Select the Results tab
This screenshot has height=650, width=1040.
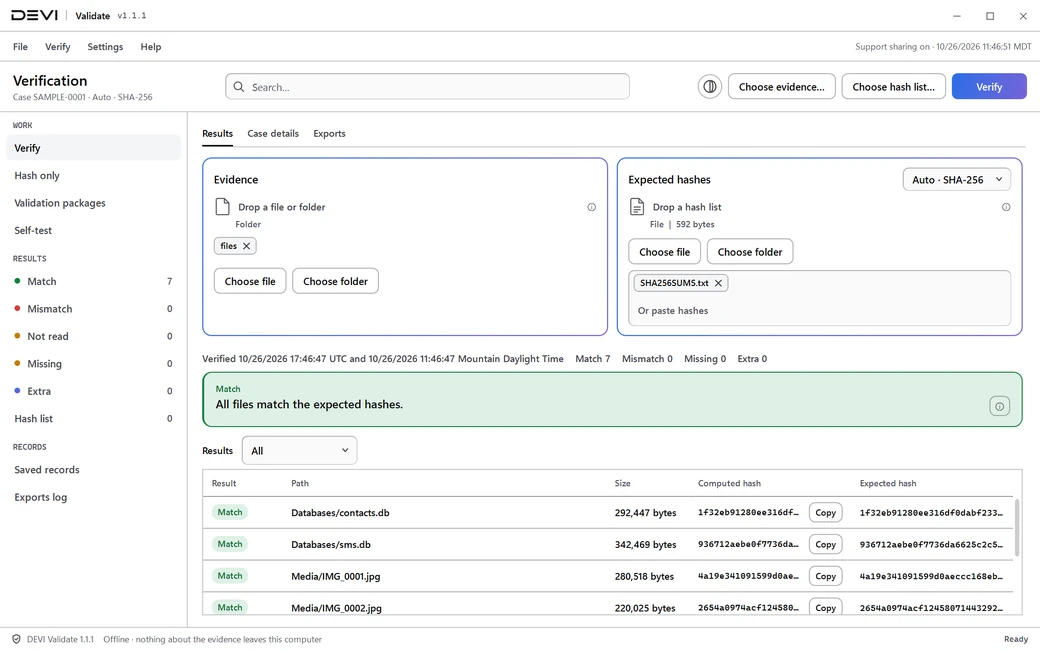pos(218,133)
